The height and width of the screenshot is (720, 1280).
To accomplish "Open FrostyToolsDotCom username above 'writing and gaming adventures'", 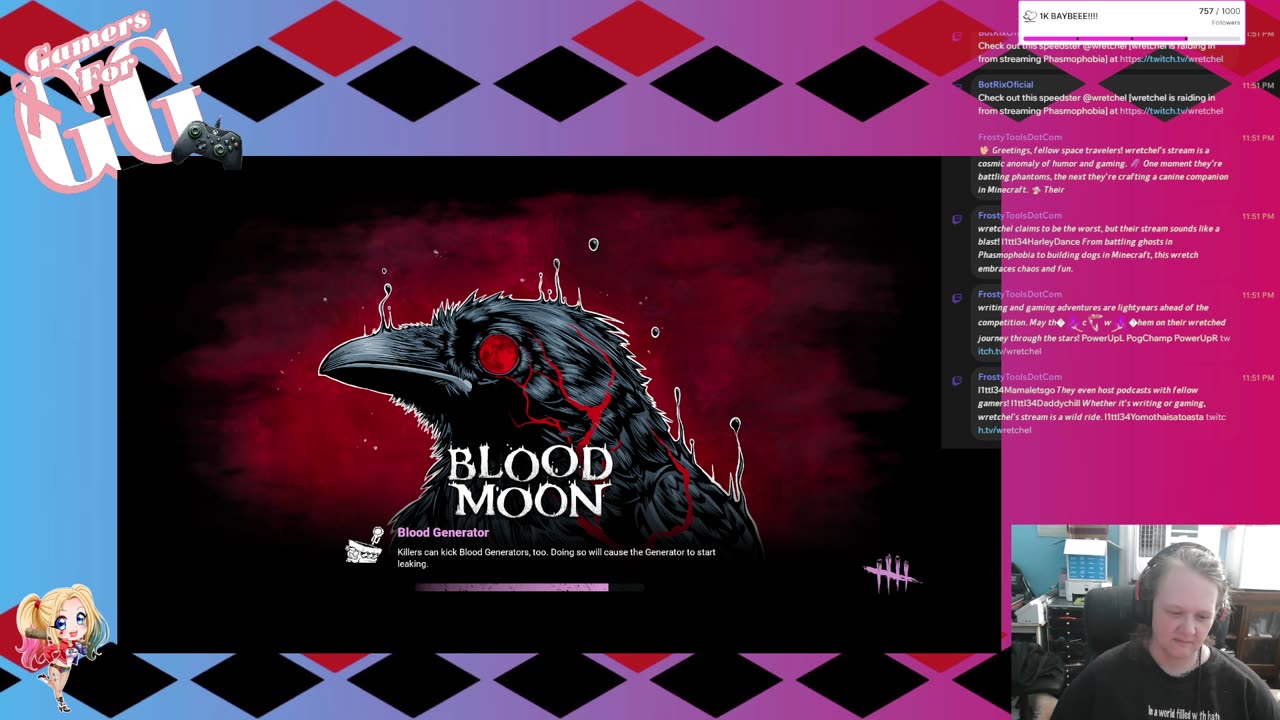I will pyautogui.click(x=1020, y=294).
